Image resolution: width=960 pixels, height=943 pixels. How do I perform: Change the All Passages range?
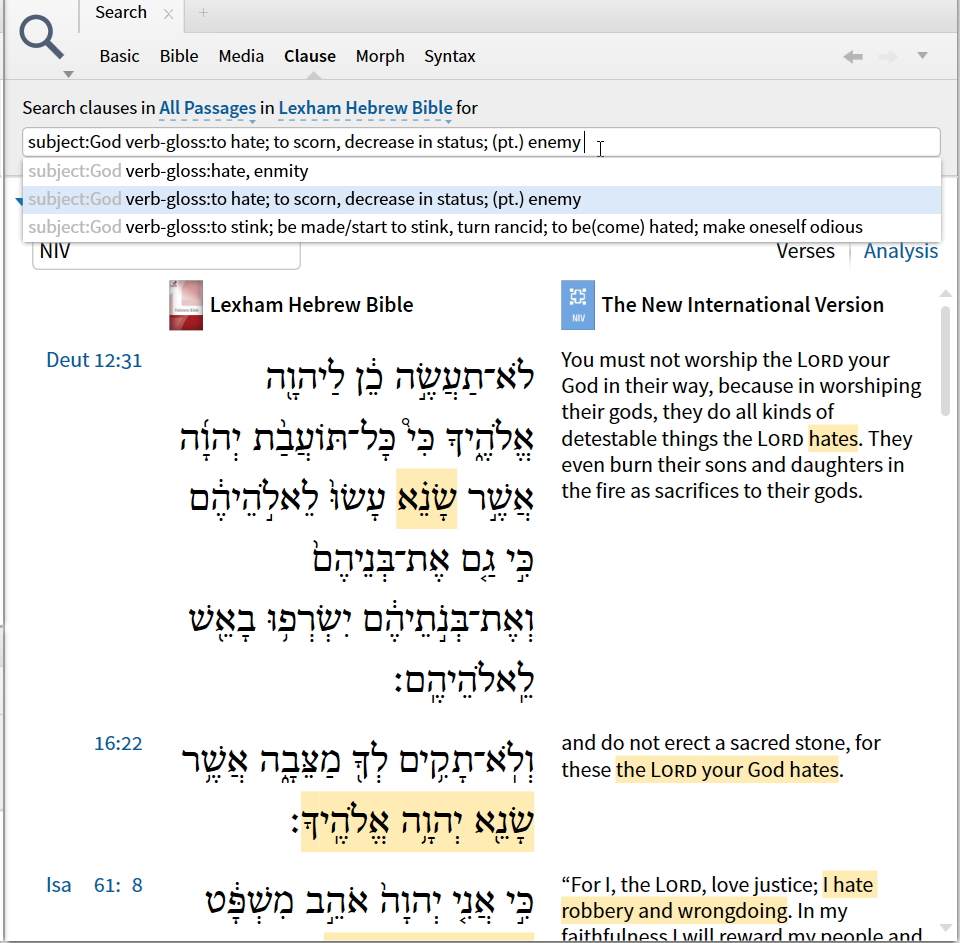pos(208,108)
